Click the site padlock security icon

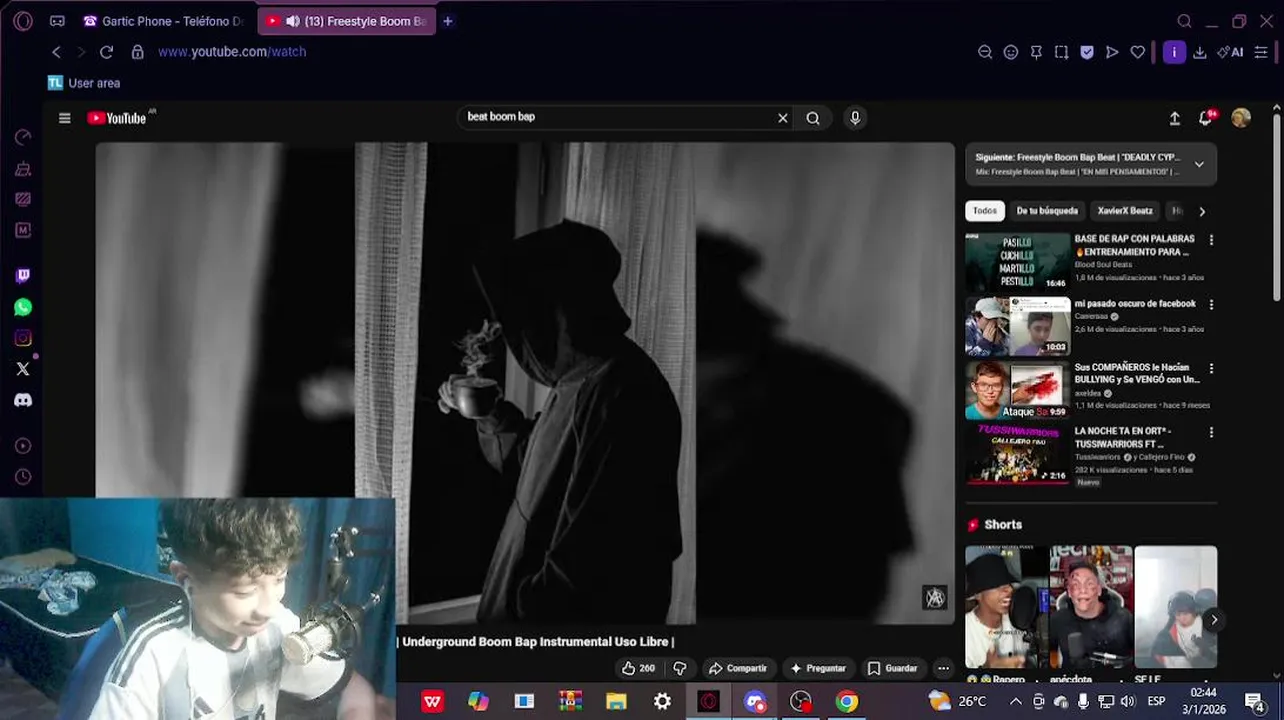click(x=138, y=52)
